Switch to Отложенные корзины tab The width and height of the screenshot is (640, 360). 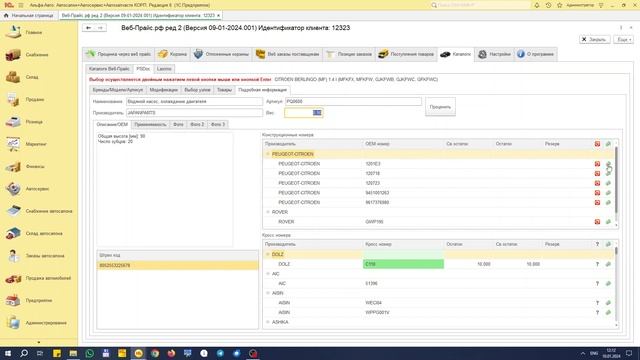coord(222,54)
